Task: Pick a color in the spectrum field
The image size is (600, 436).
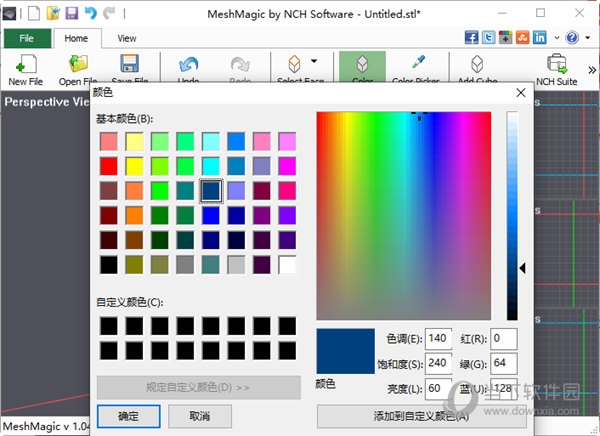Action: coord(404,216)
